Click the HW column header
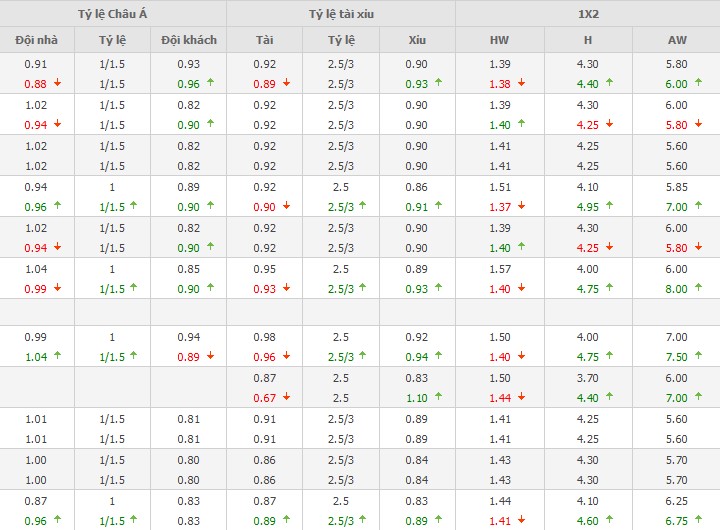720x530 pixels. point(499,40)
